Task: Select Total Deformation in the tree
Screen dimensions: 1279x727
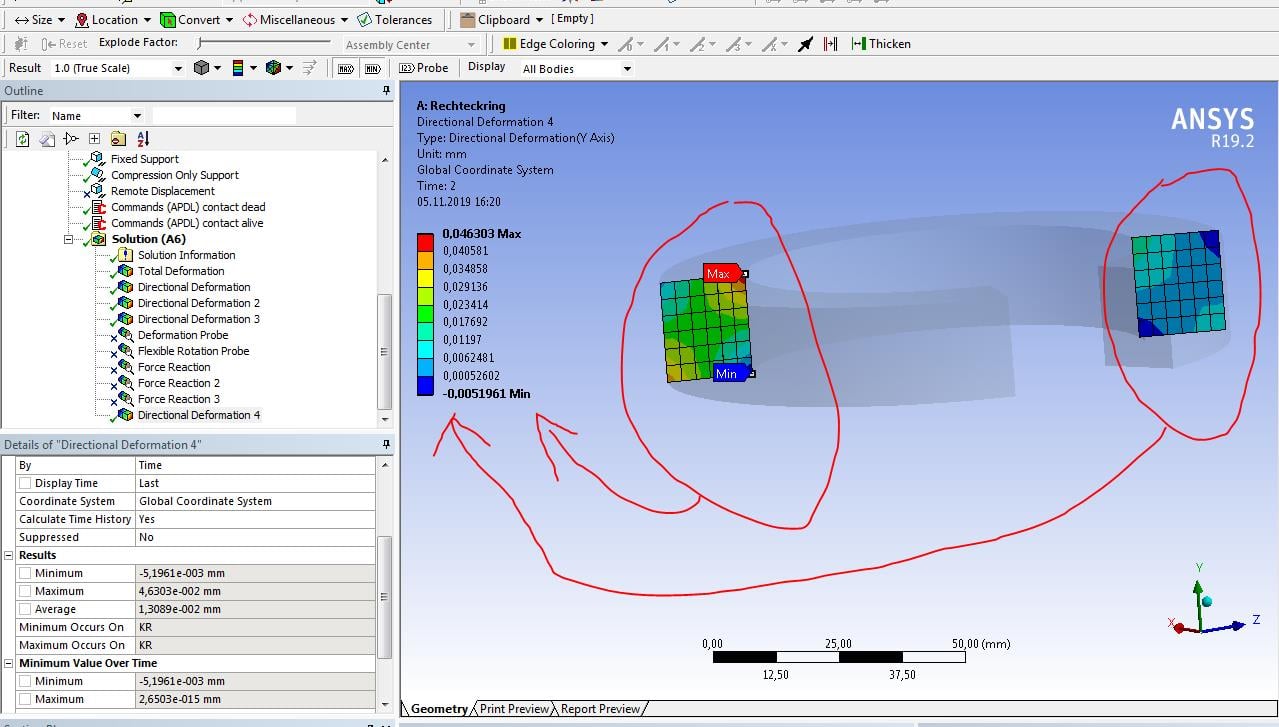Action: pyautogui.click(x=181, y=271)
